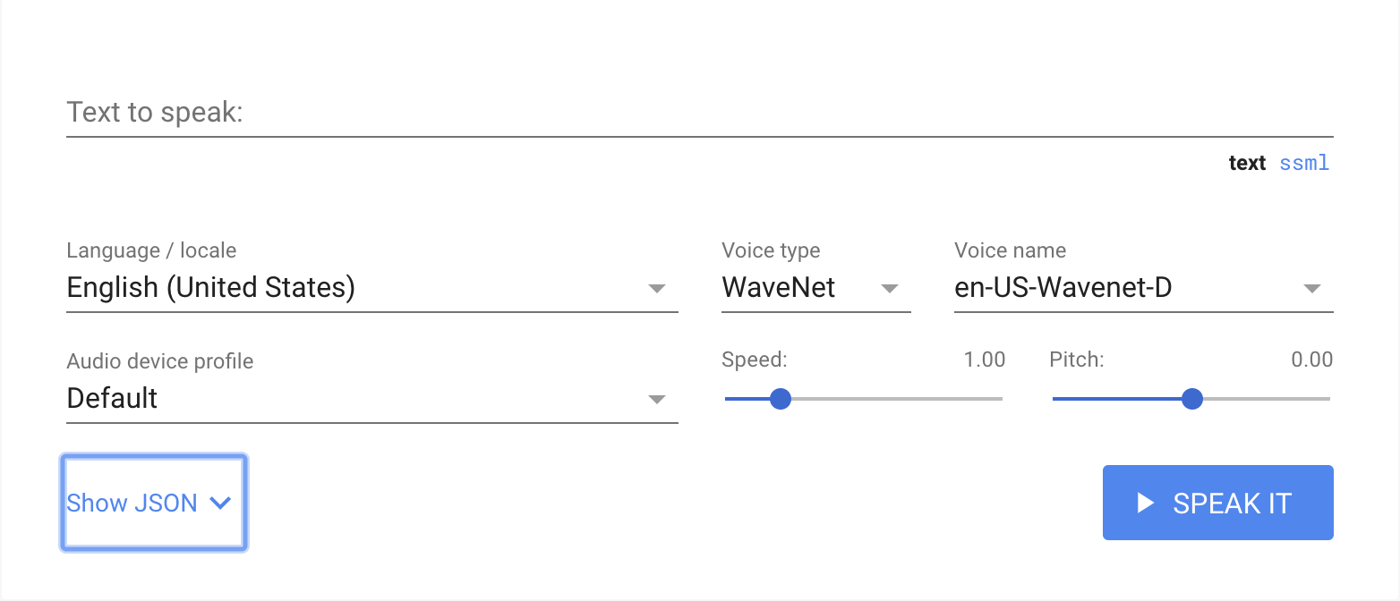Switch input mode to ssml
The image size is (1400, 601).
point(1305,162)
